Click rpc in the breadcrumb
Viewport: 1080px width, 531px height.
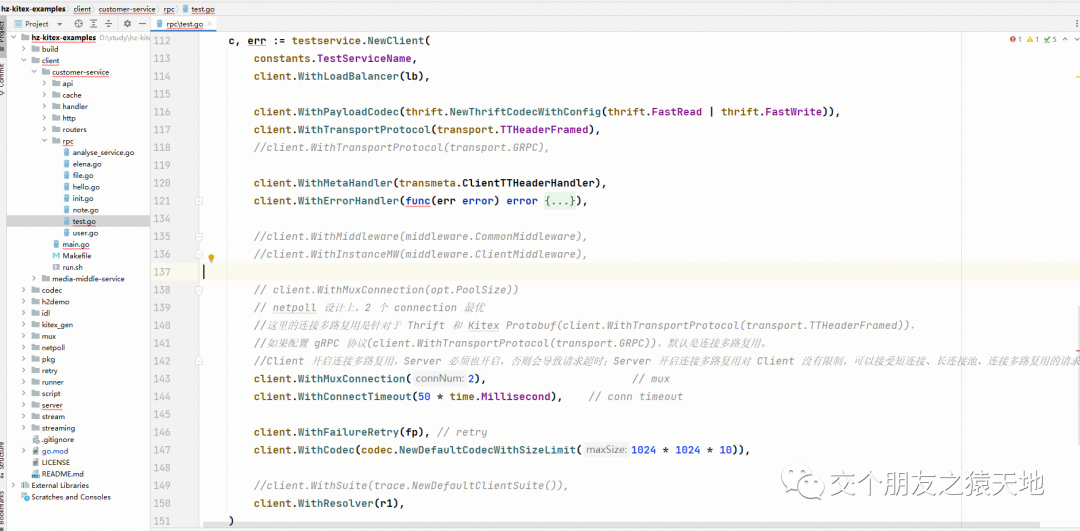(169, 10)
